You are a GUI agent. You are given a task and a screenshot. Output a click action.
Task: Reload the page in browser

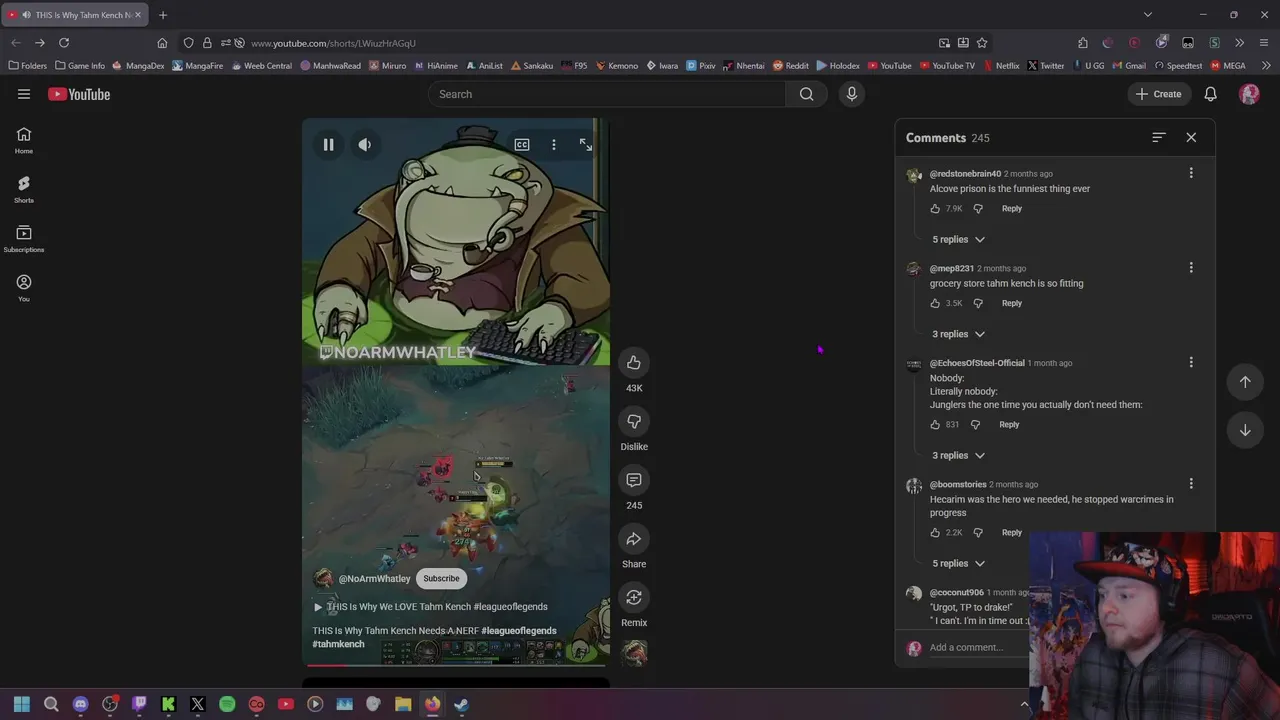[x=64, y=43]
